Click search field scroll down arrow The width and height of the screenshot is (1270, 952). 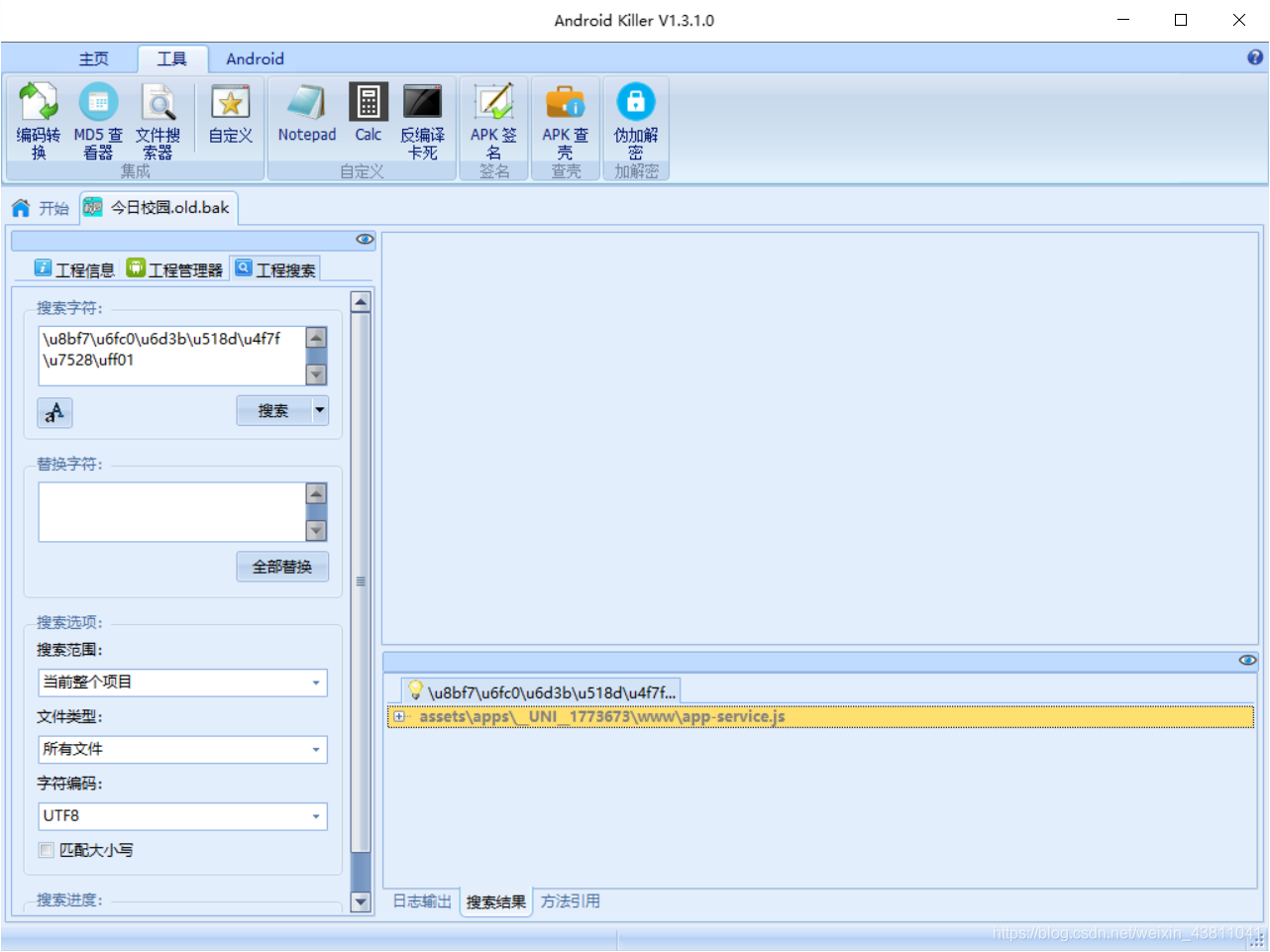[x=316, y=374]
